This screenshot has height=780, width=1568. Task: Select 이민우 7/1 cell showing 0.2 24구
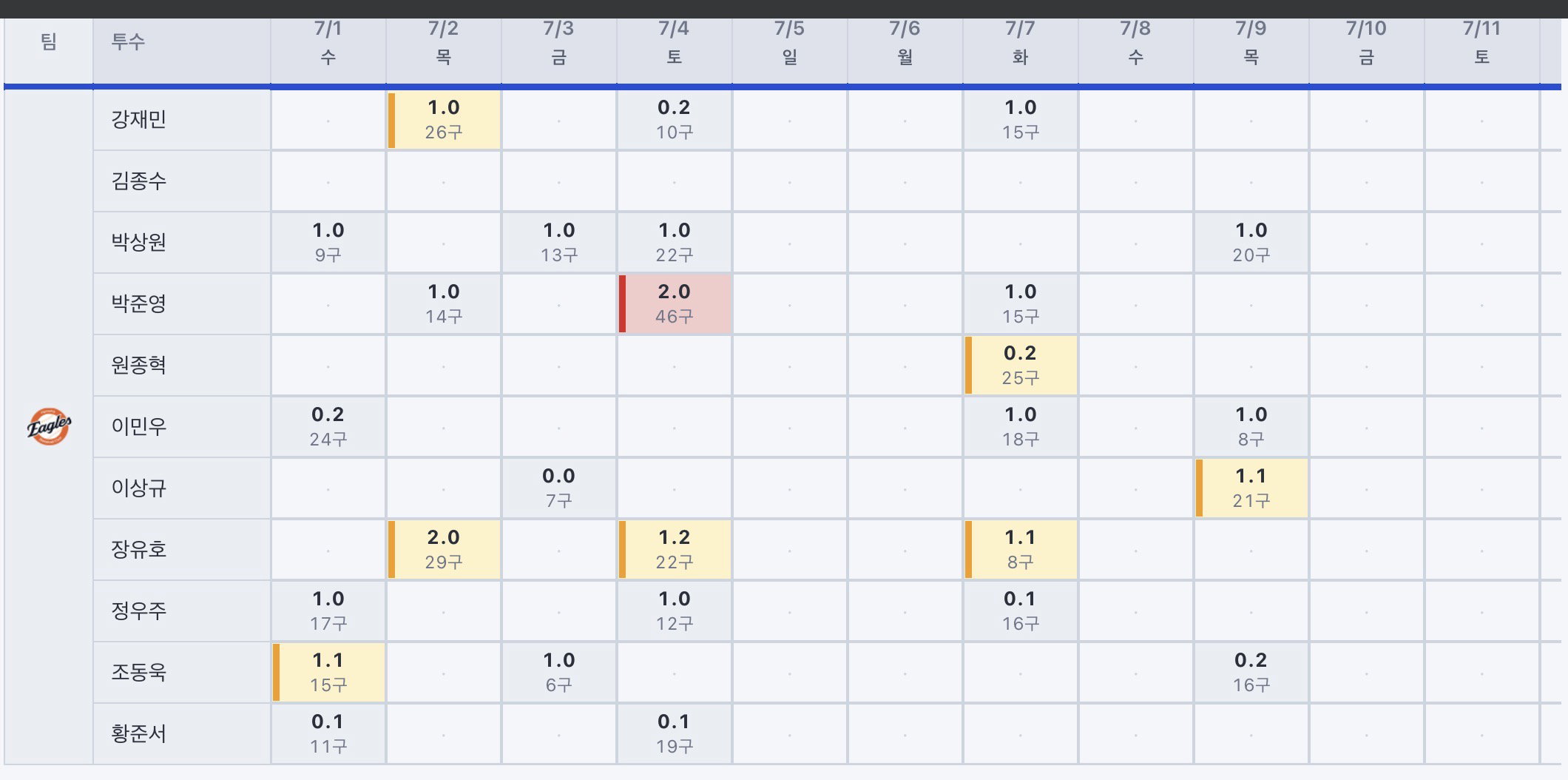click(328, 427)
